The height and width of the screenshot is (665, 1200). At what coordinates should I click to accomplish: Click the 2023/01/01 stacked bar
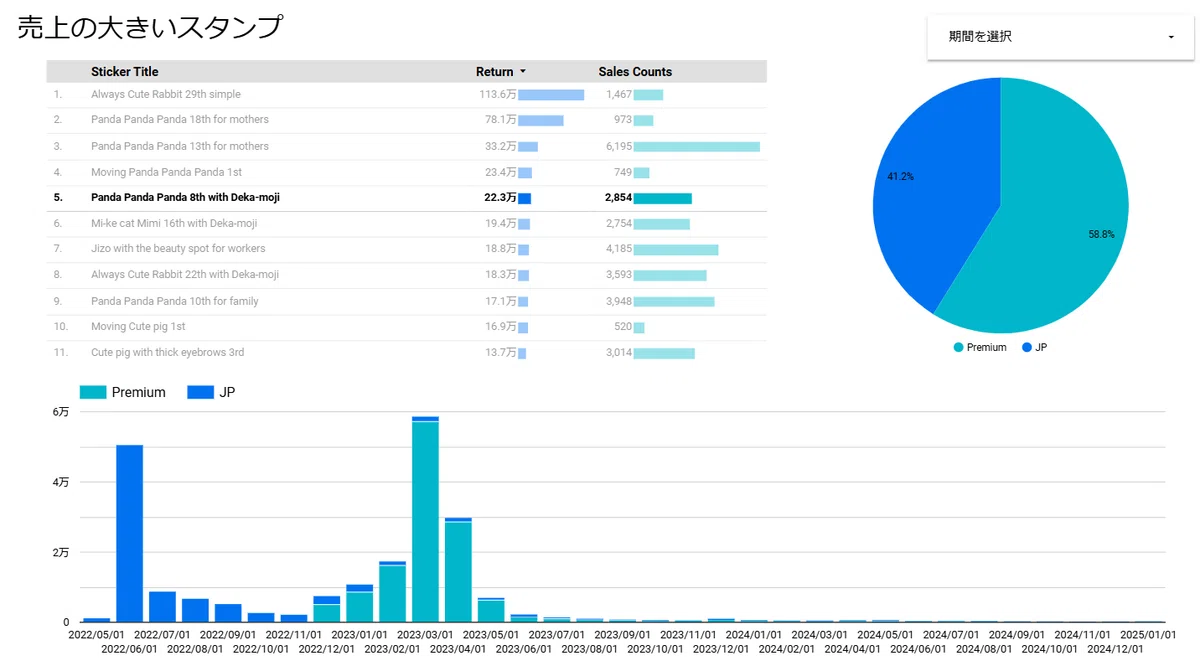coord(359,603)
